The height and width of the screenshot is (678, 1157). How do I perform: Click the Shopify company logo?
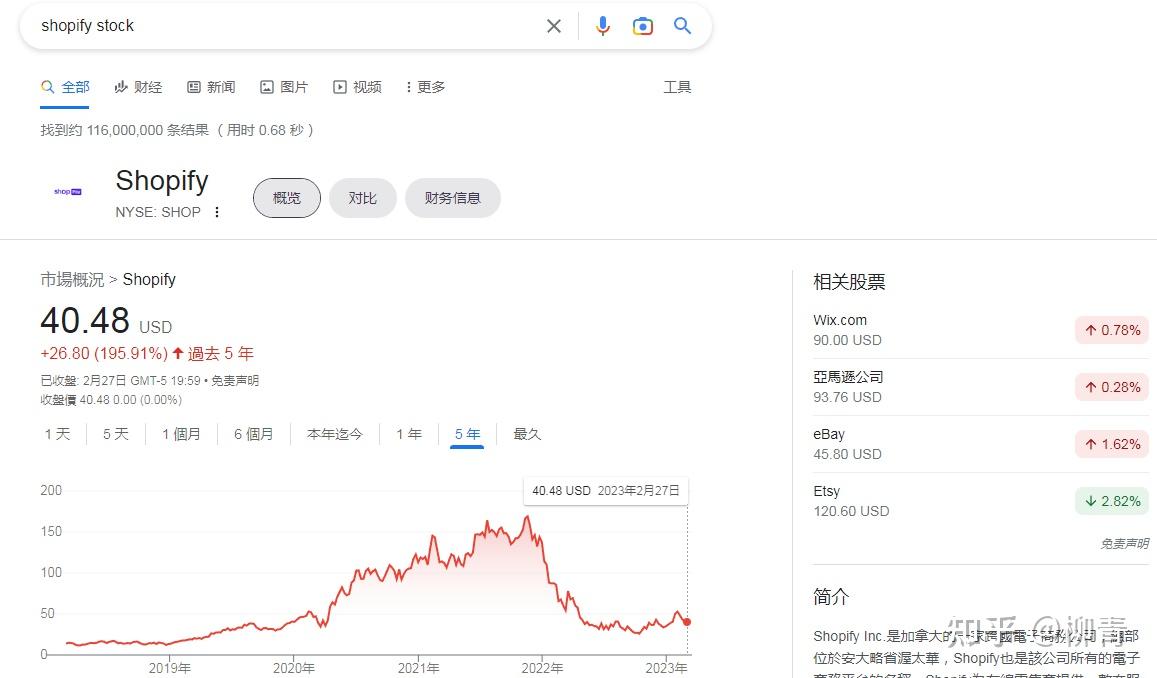(x=66, y=190)
